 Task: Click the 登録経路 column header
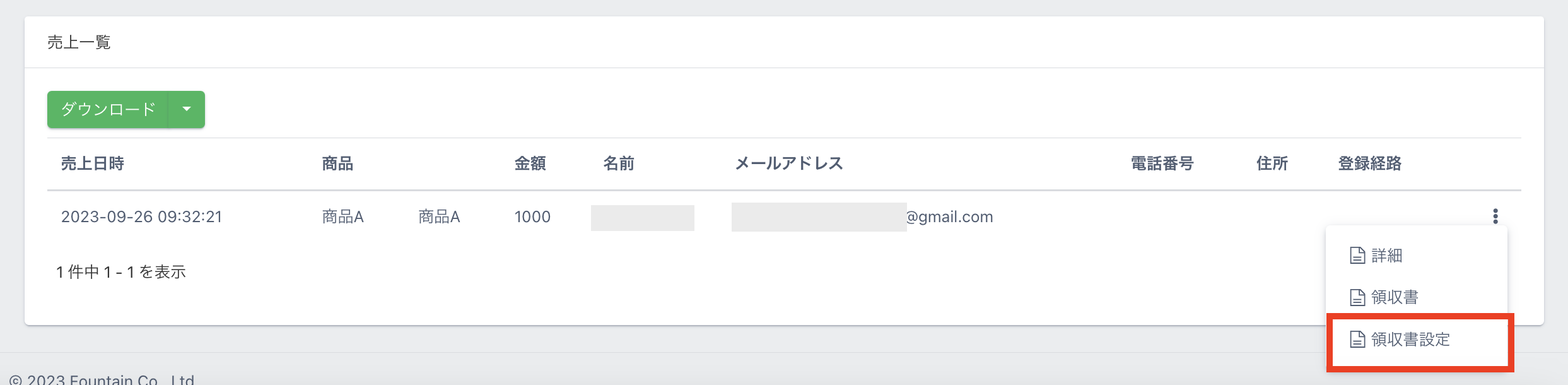pos(1369,164)
